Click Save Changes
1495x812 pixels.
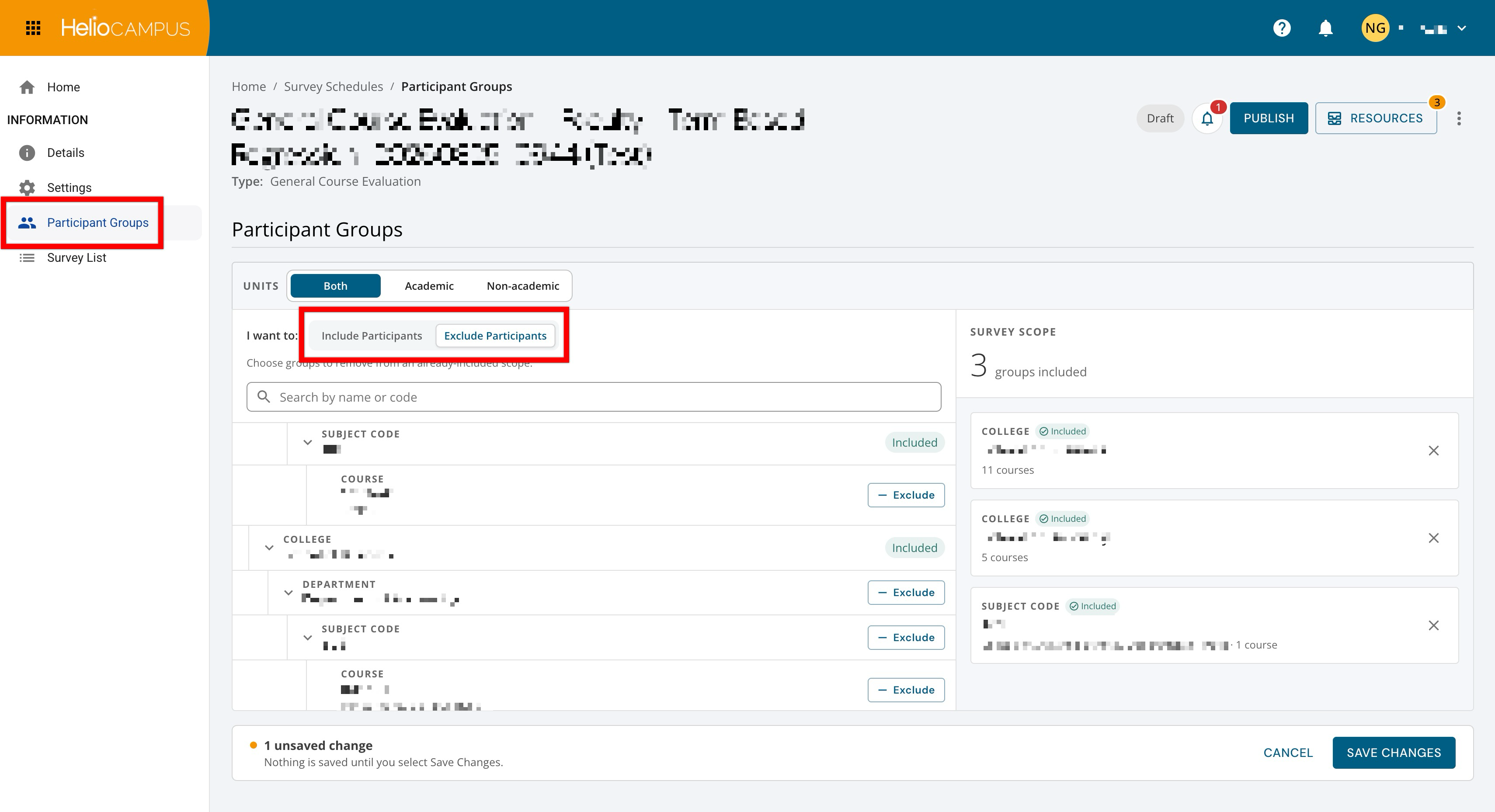1394,753
